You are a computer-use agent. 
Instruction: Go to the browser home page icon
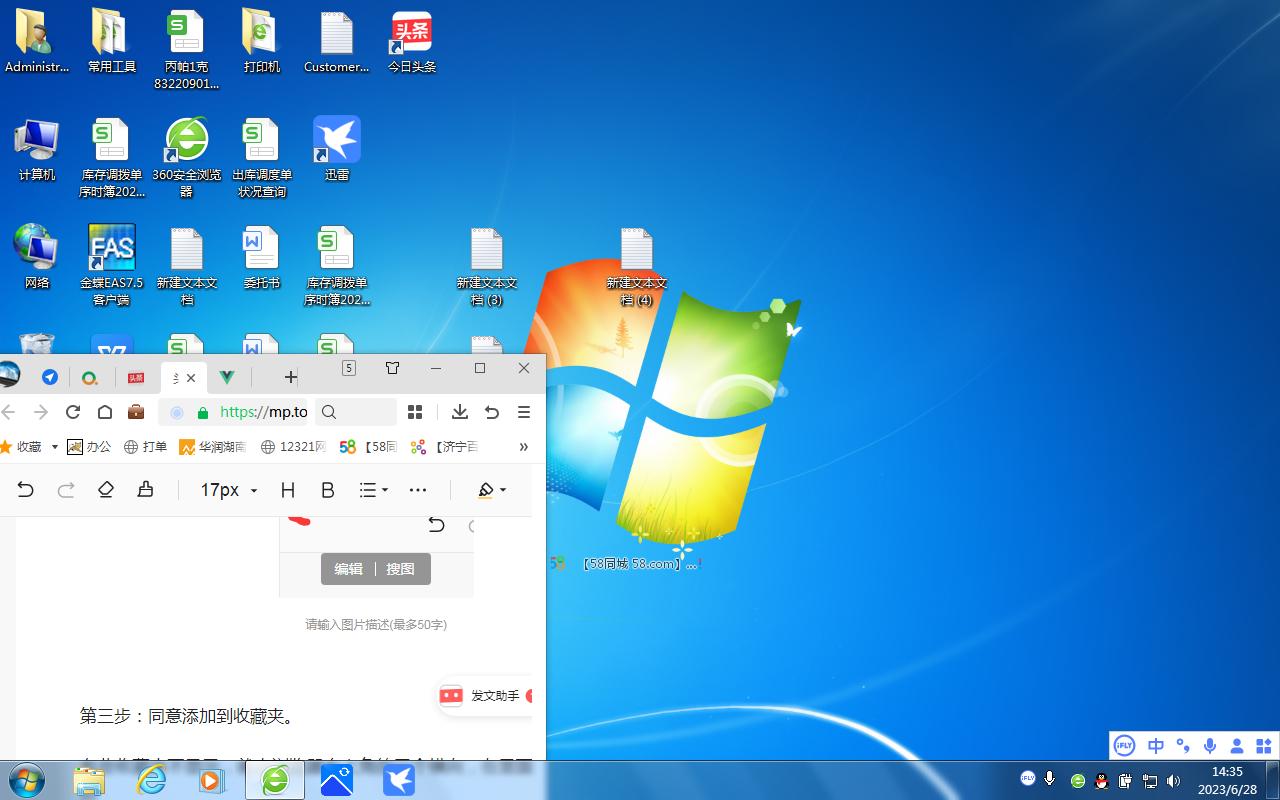pyautogui.click(x=104, y=412)
